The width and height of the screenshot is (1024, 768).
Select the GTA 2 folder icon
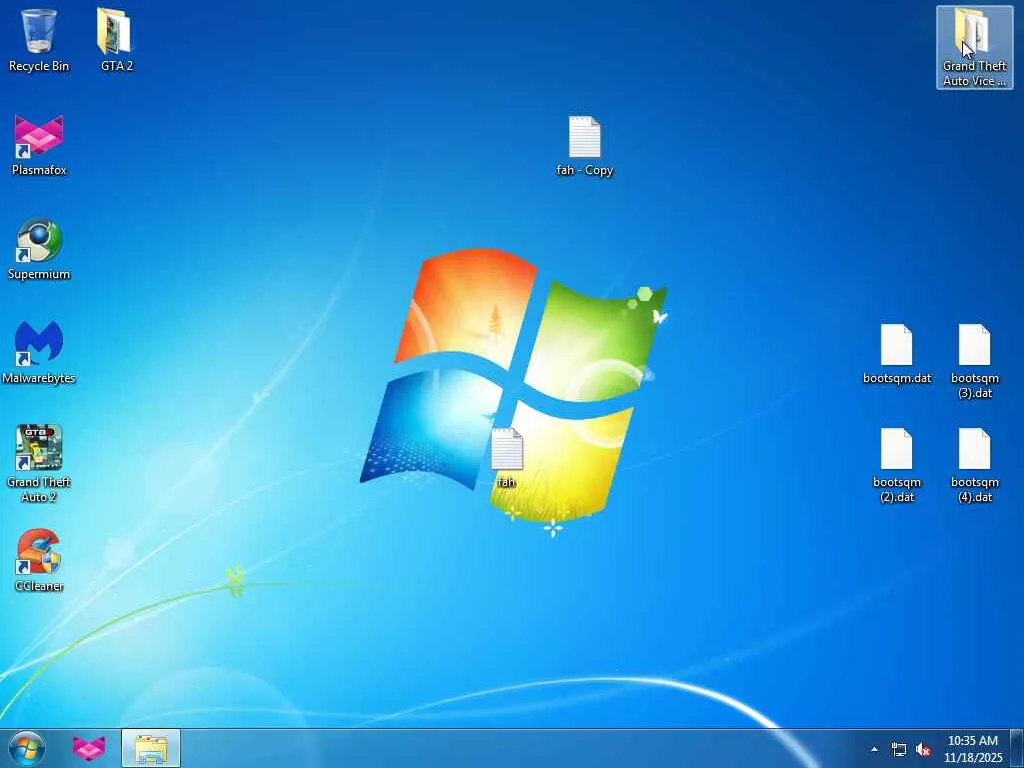[116, 40]
